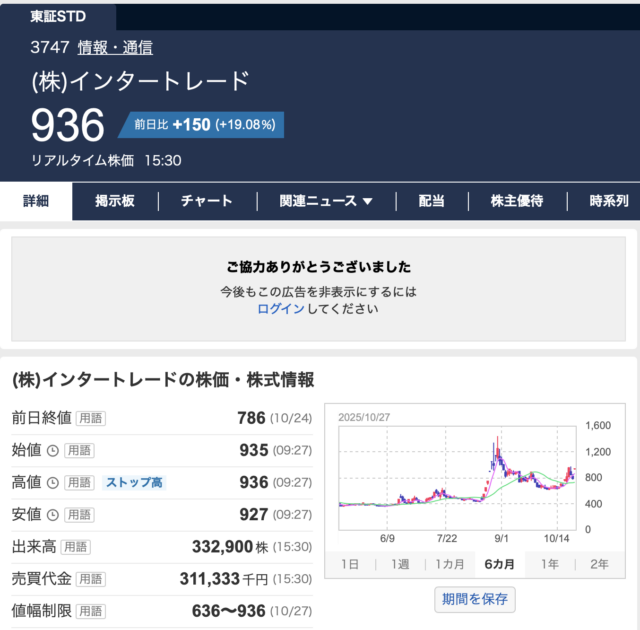
Task: Click the clock icon beside 高値
Action: (52, 482)
